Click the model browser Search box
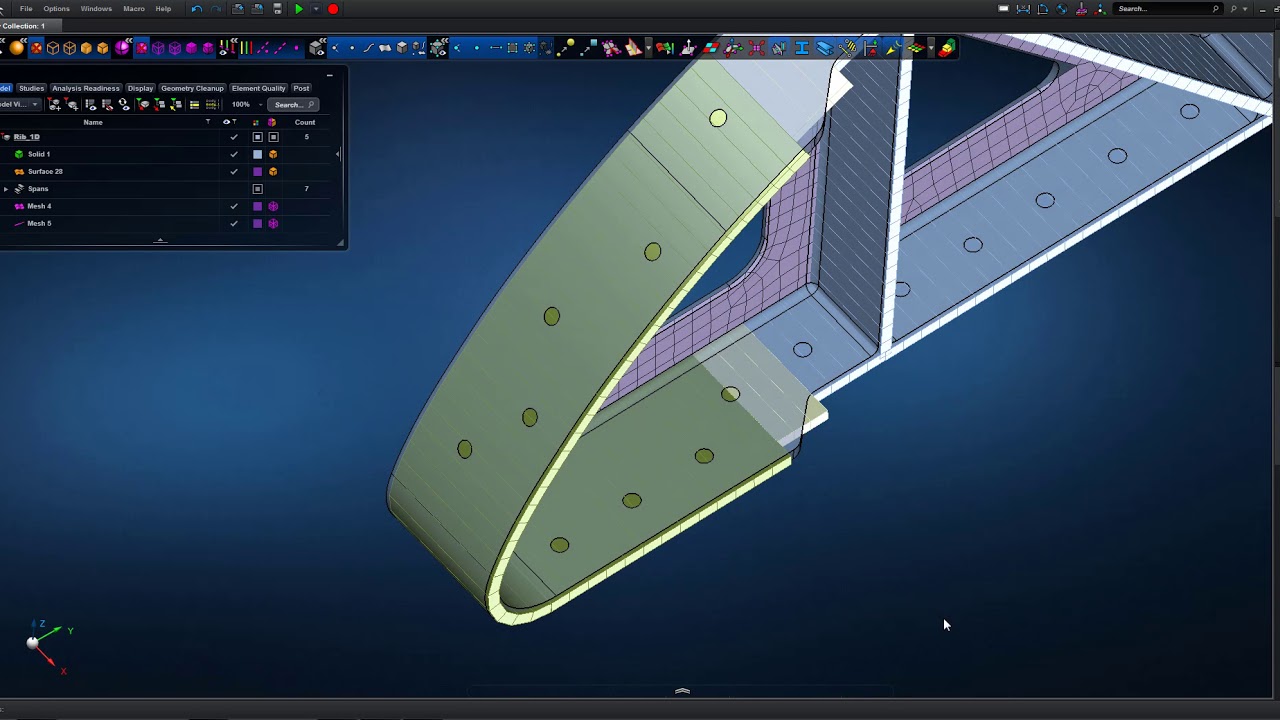1280x720 pixels. click(x=293, y=105)
